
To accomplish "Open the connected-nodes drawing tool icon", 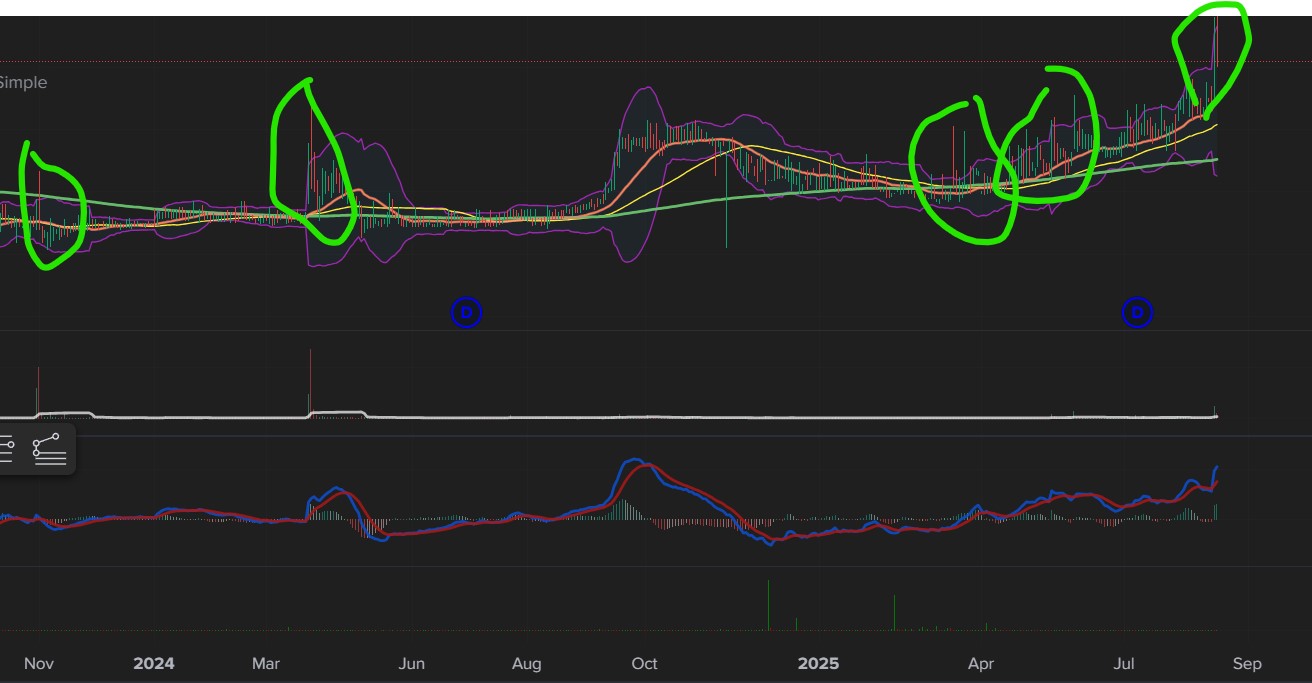I will click(x=50, y=450).
